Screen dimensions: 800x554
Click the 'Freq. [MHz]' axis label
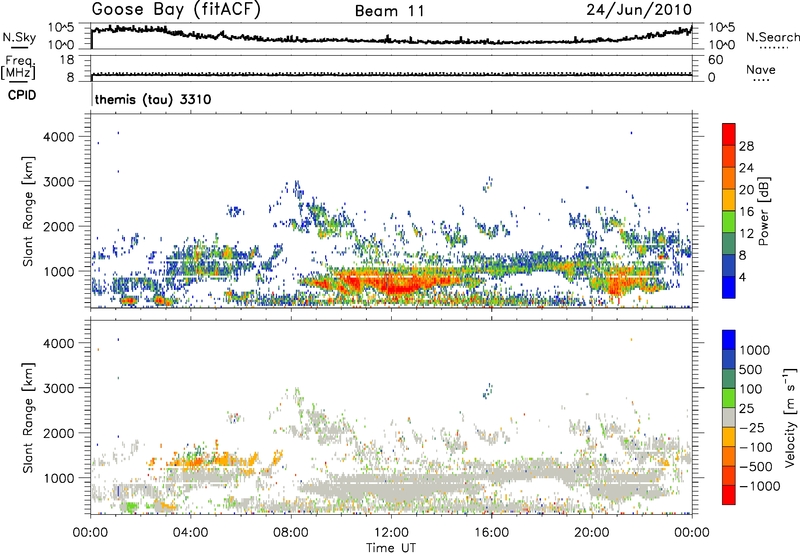19,68
